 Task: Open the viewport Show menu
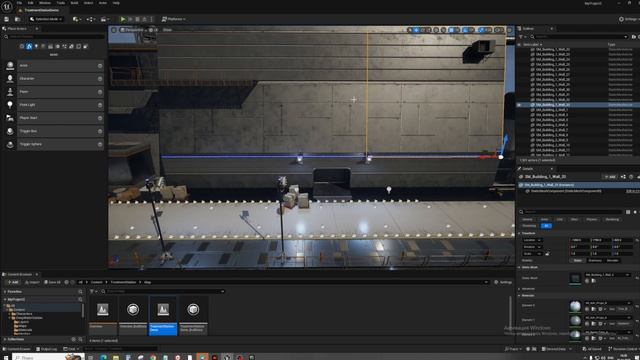click(x=167, y=30)
